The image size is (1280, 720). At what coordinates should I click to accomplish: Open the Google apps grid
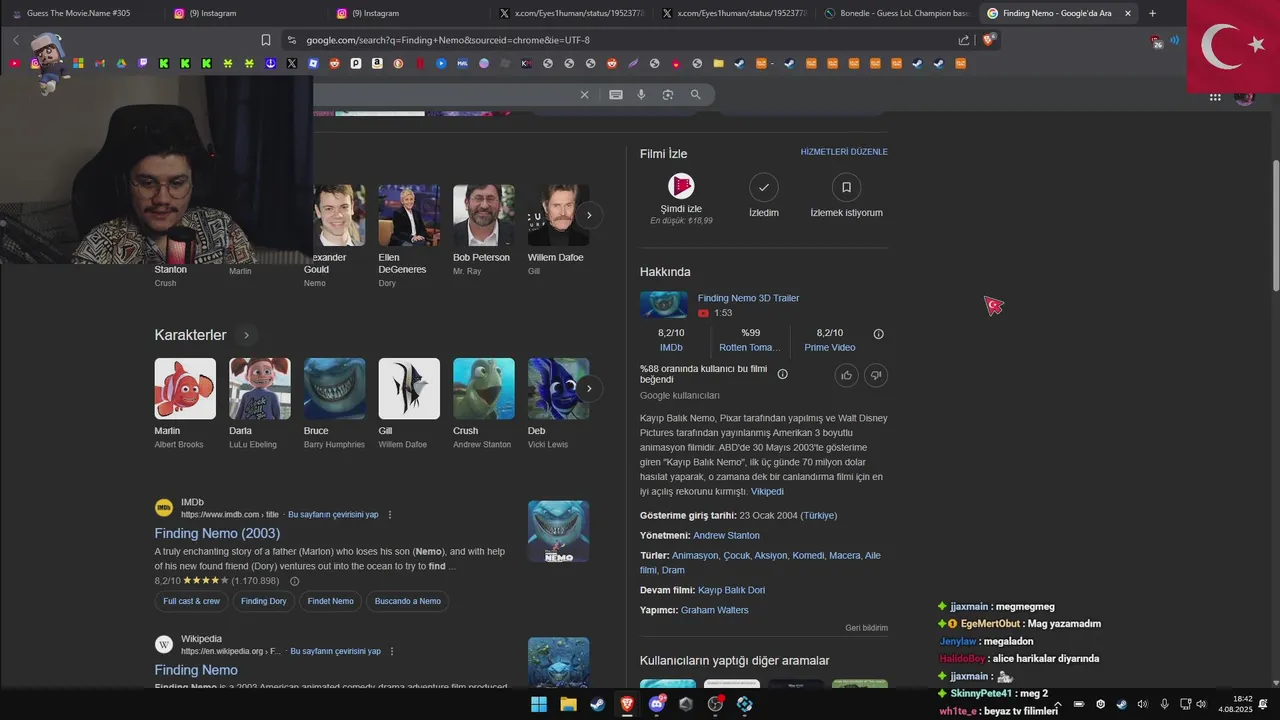pyautogui.click(x=1215, y=97)
